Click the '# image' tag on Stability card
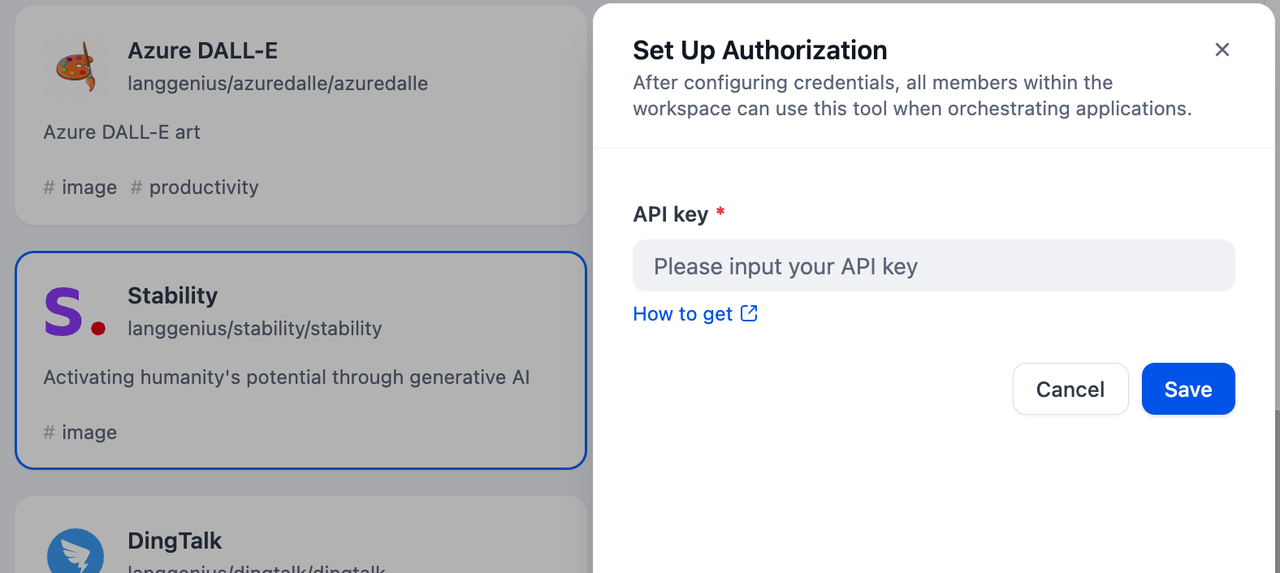Viewport: 1280px width, 573px height. pyautogui.click(x=80, y=432)
